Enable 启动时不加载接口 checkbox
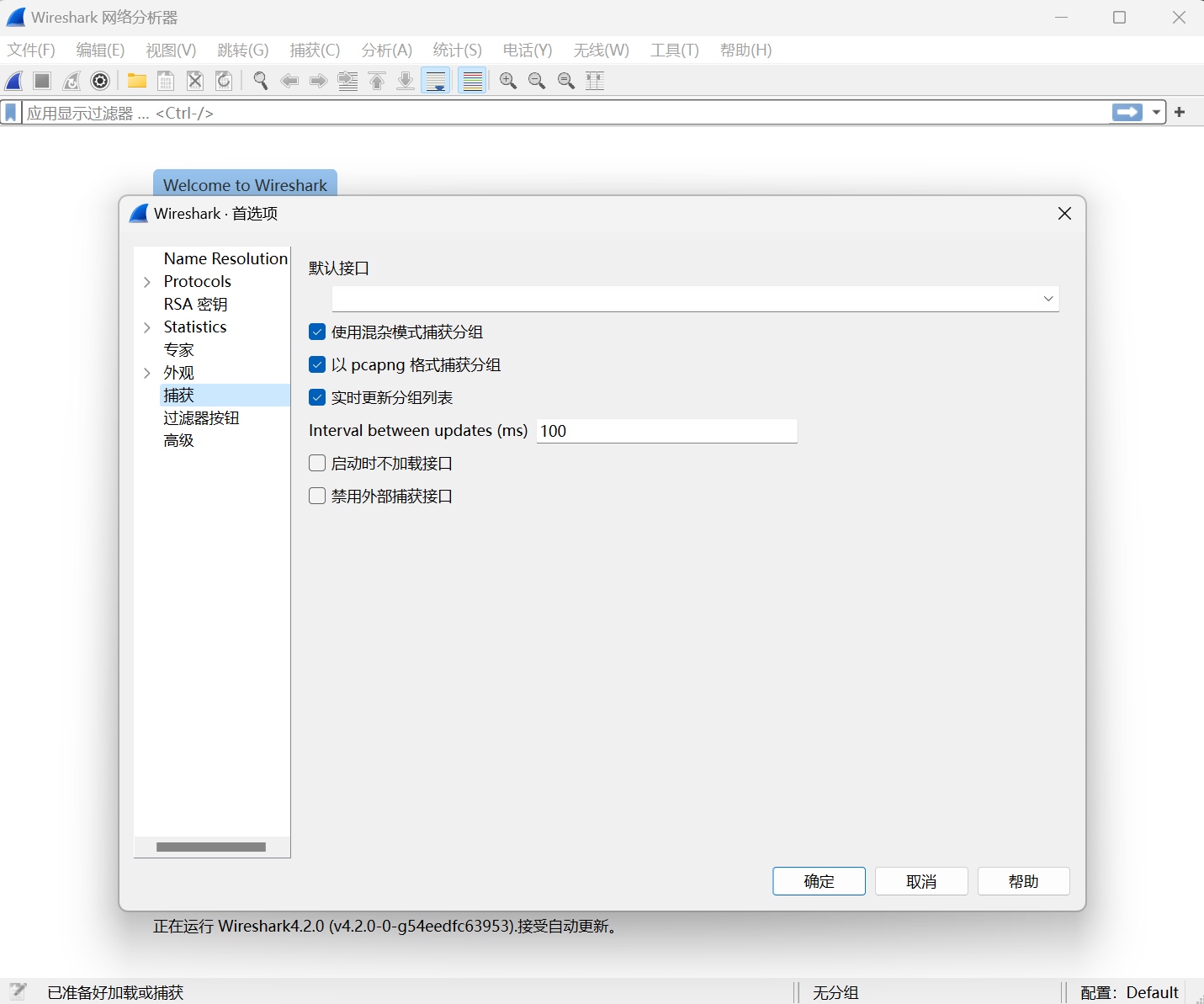This screenshot has height=1004, width=1204. coord(317,463)
